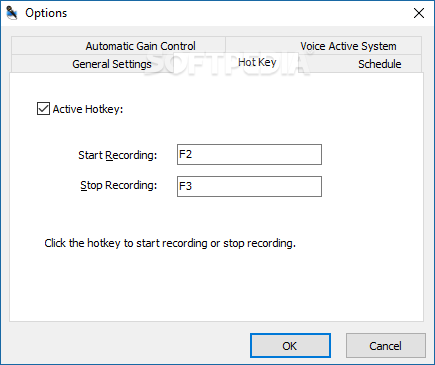Click the "Stop Recording:" label
This screenshot has width=435, height=365.
[x=119, y=185]
